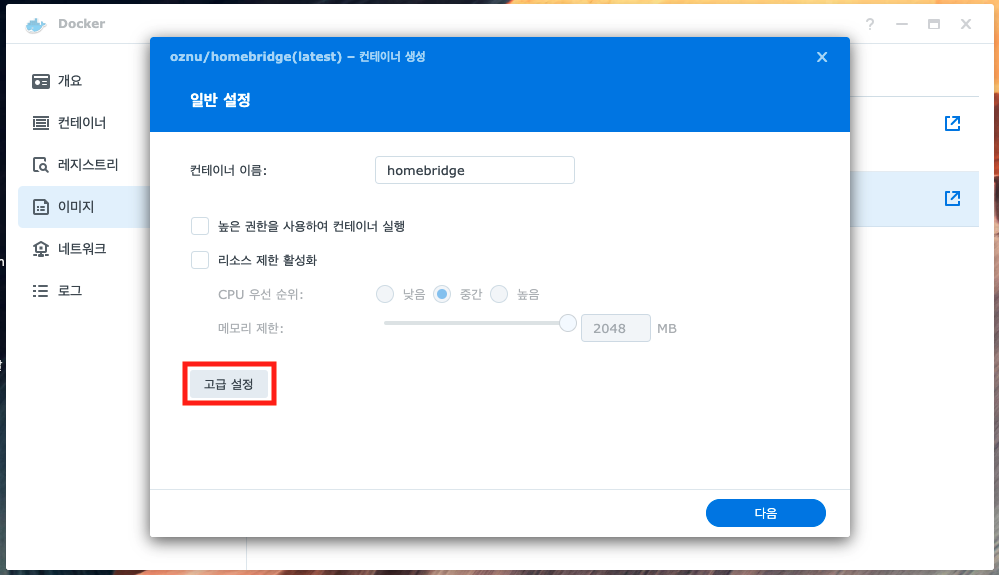Edit the 컨테이너 이름 field homebridge

pyautogui.click(x=475, y=170)
